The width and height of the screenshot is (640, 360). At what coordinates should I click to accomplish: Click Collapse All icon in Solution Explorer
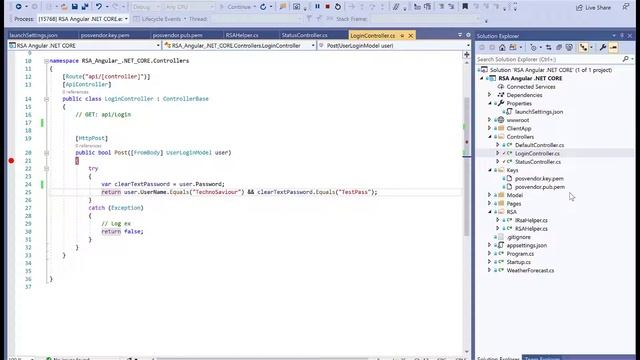(x=558, y=48)
